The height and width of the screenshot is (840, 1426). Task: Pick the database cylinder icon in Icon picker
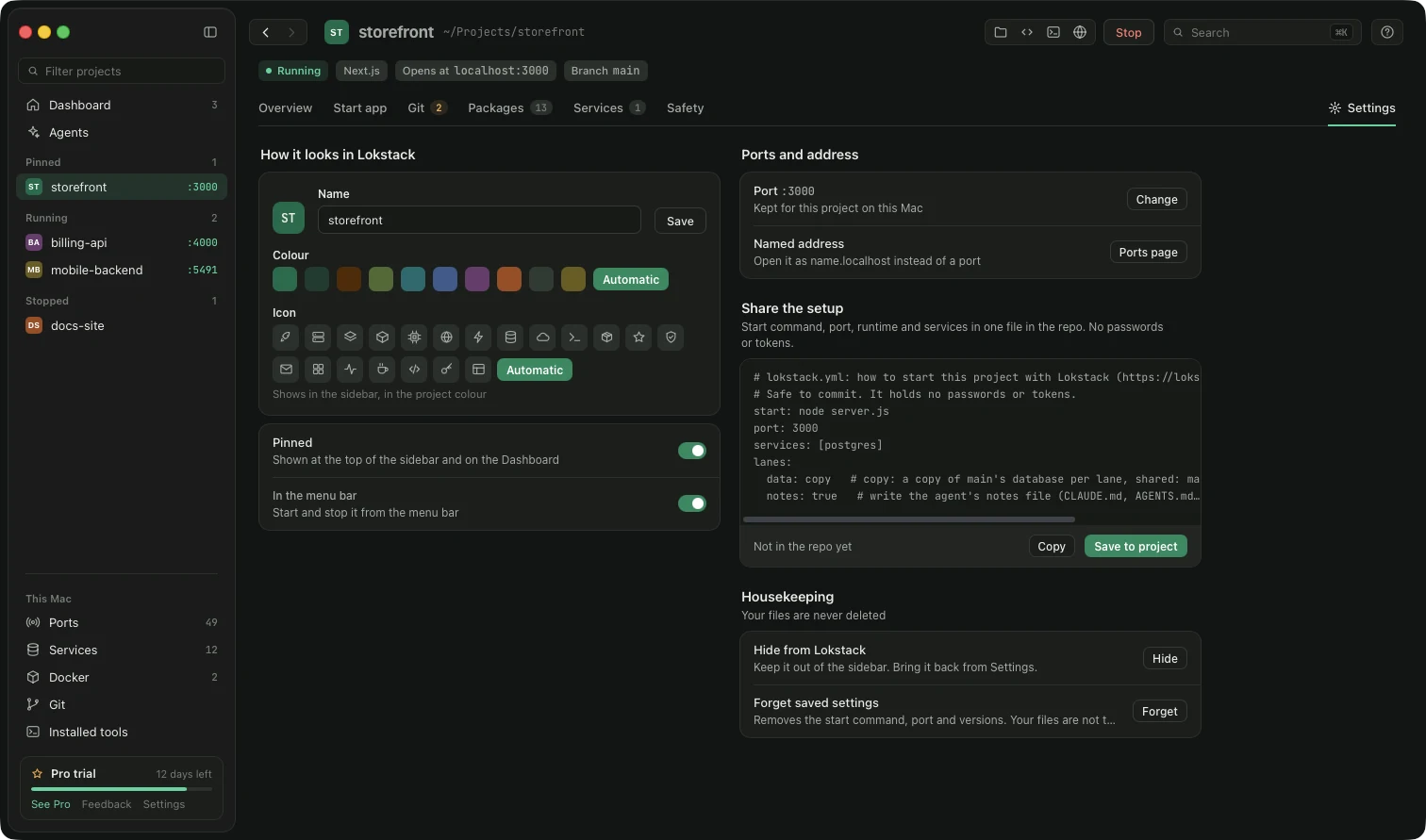(510, 338)
